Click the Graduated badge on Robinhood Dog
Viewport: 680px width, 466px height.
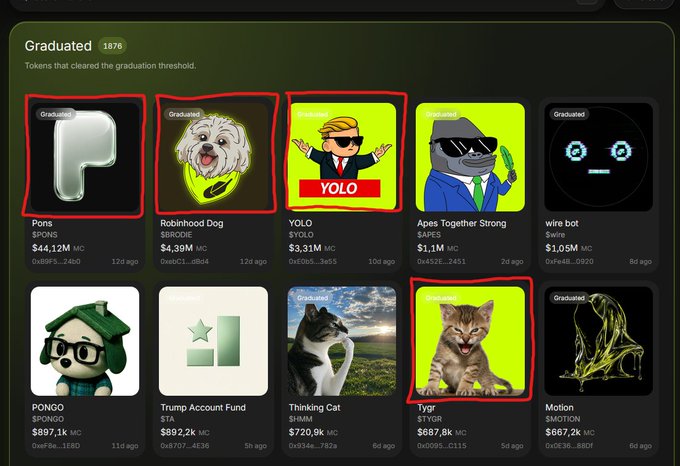coord(184,114)
